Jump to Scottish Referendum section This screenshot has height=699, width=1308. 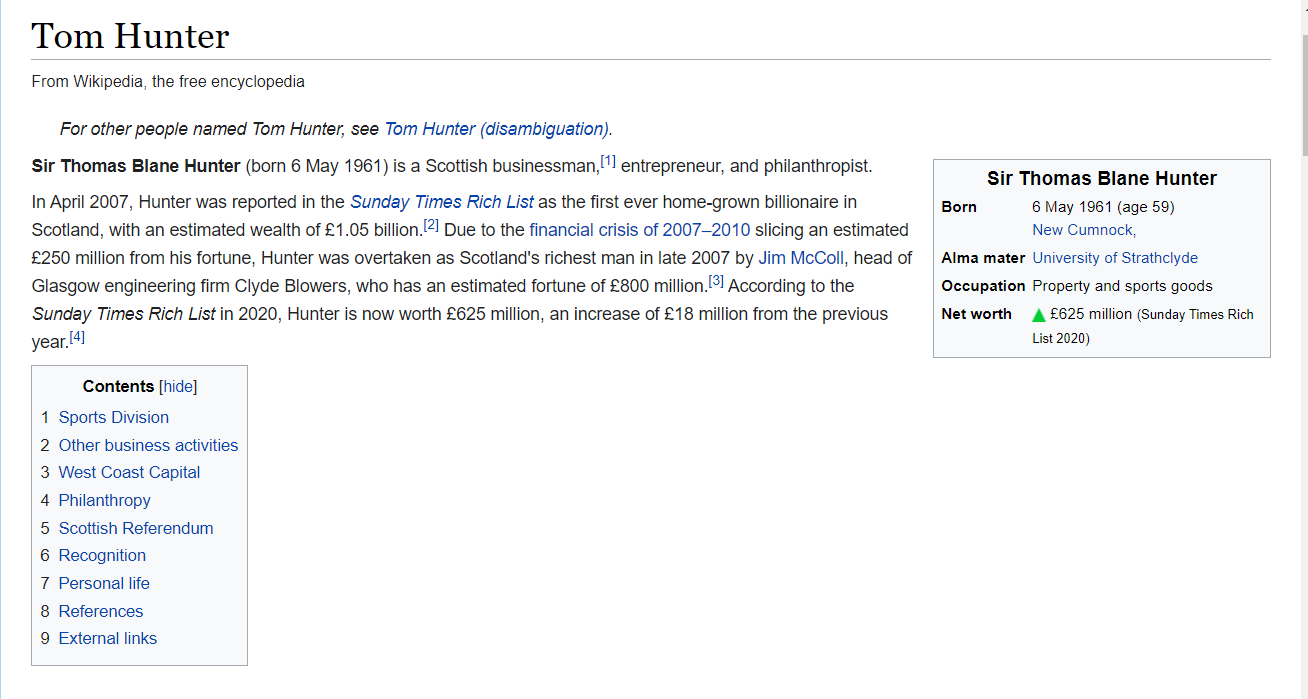point(136,528)
